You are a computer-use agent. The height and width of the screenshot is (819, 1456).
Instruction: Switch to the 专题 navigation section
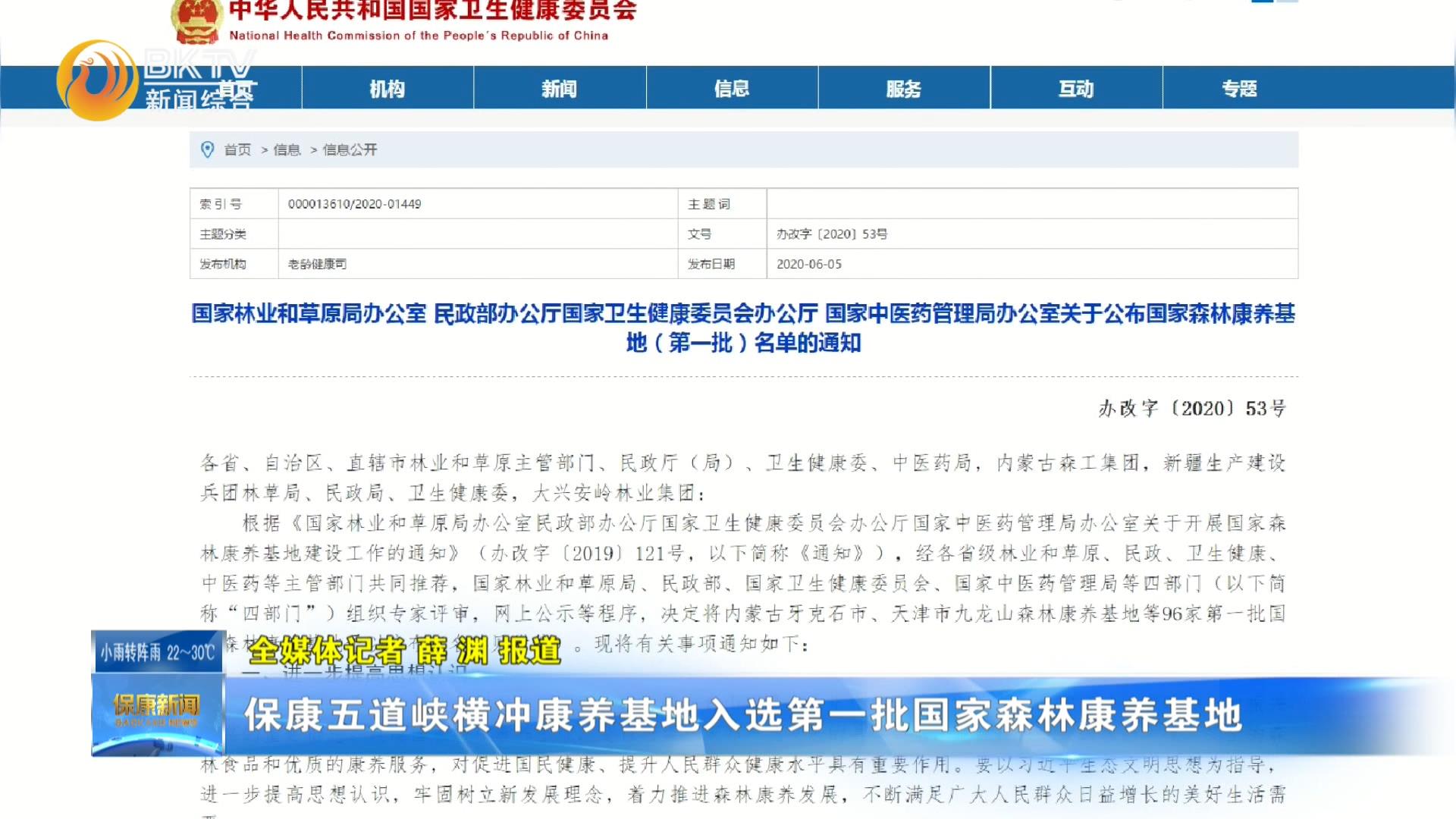coord(1239,89)
